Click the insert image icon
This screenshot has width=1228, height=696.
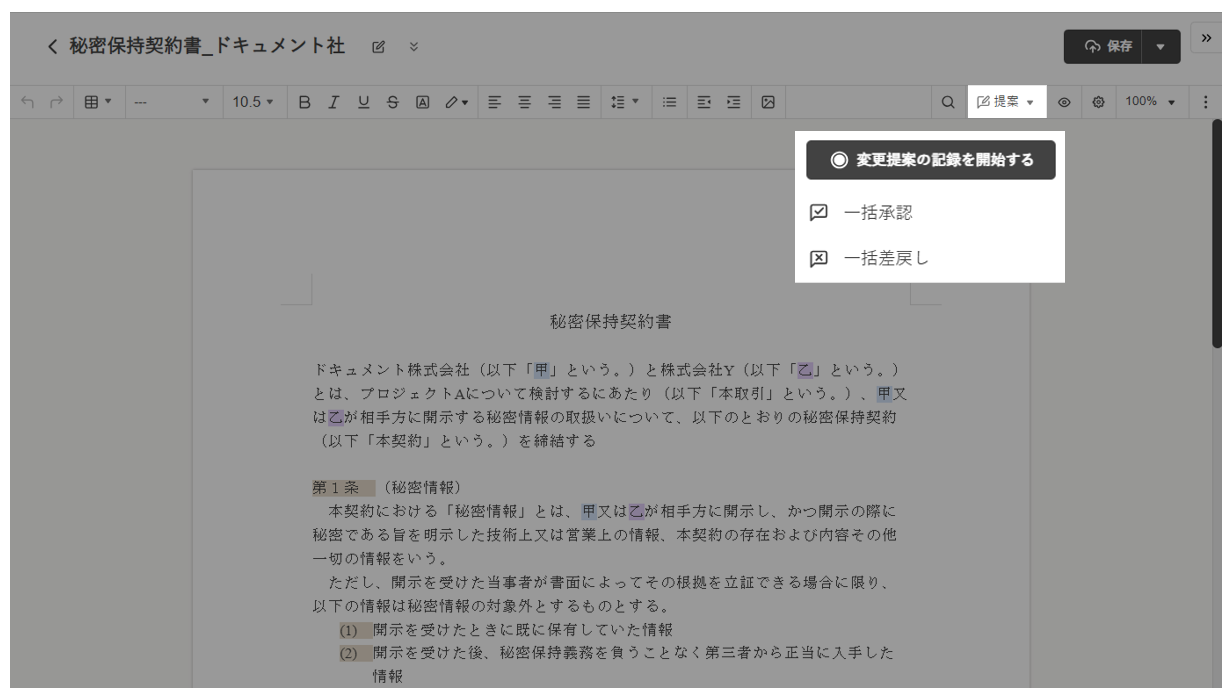pos(768,101)
